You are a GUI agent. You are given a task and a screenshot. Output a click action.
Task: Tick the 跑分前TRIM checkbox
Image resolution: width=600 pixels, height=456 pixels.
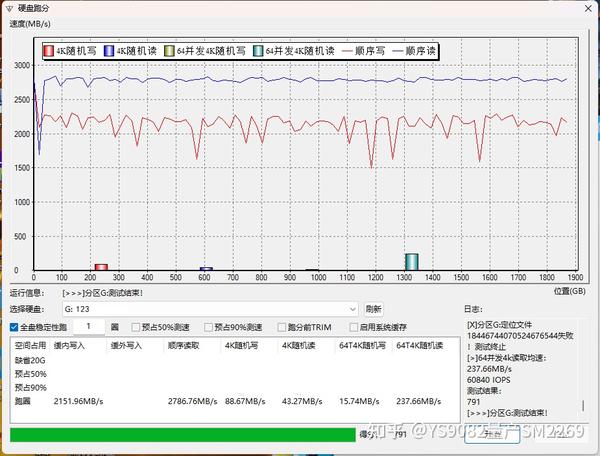[x=282, y=327]
